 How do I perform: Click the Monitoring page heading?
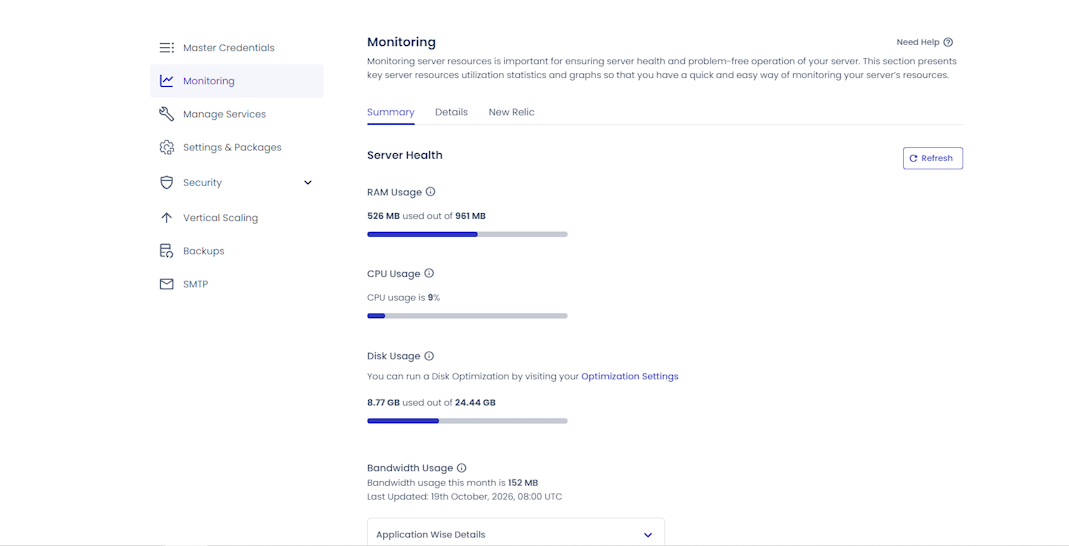point(401,42)
